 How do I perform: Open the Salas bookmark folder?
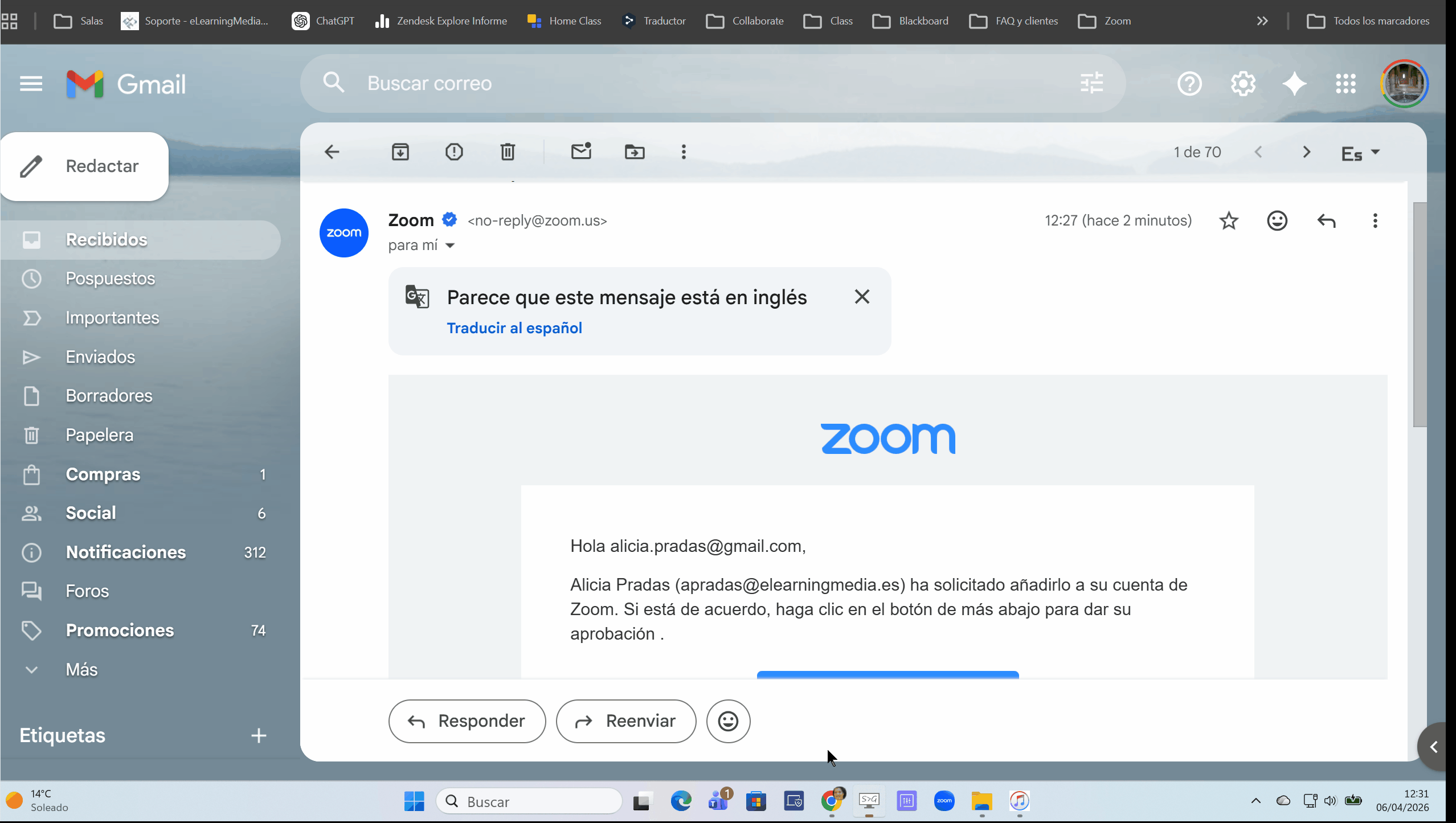(78, 21)
